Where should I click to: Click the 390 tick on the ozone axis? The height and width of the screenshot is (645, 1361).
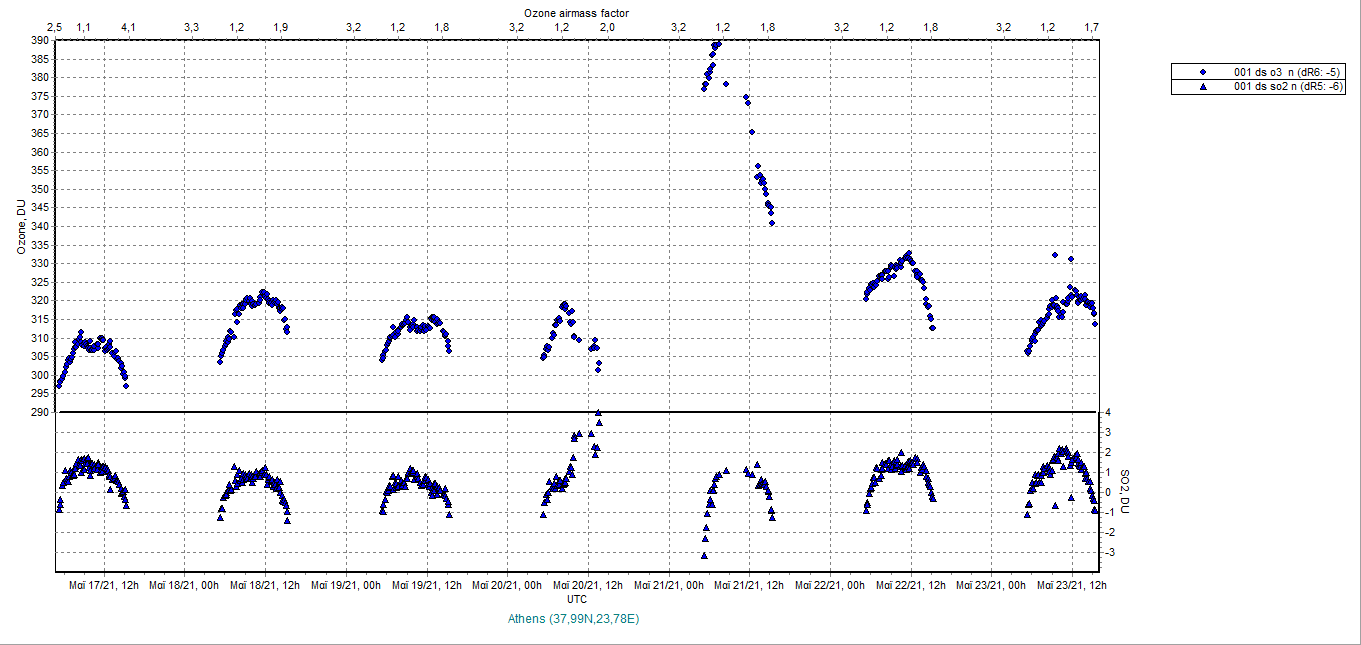(x=38, y=41)
